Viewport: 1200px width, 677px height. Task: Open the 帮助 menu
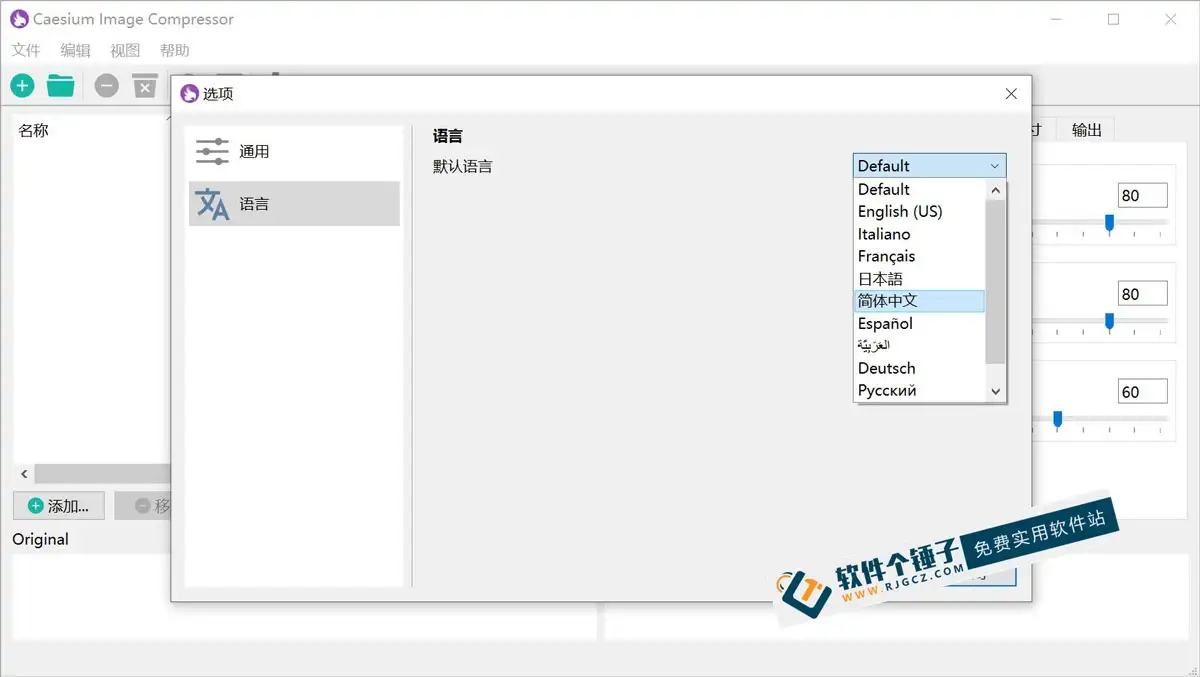pyautogui.click(x=174, y=50)
